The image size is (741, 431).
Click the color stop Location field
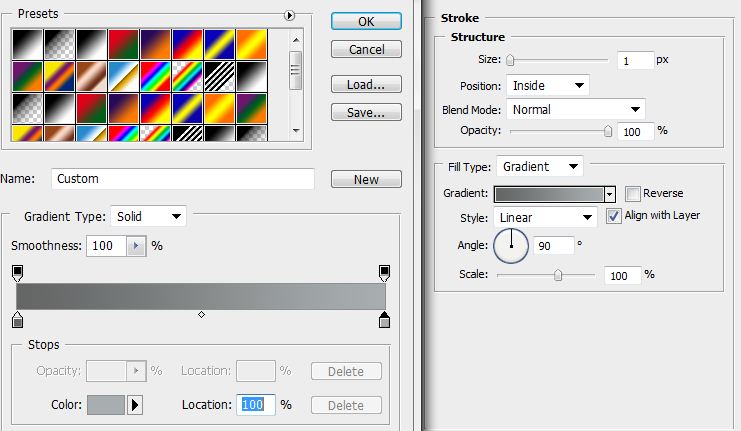click(x=255, y=405)
